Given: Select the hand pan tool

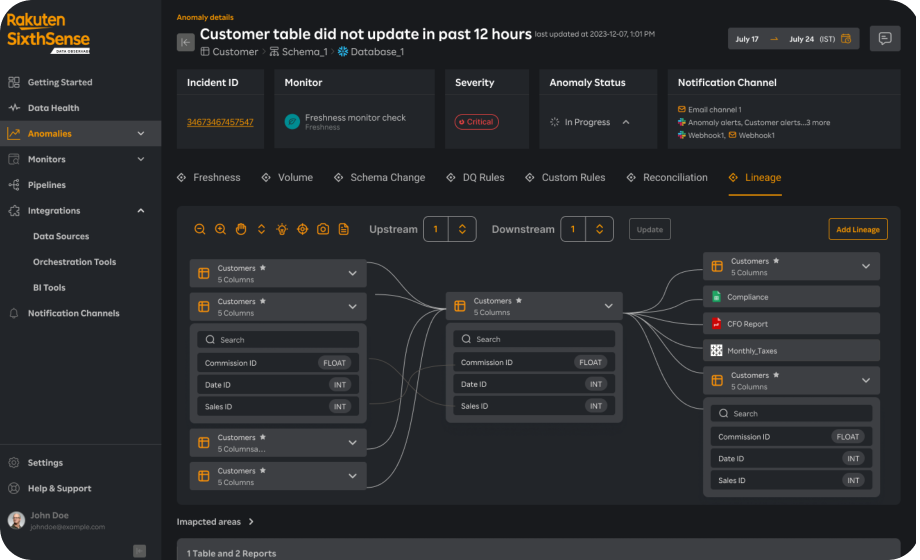Looking at the screenshot, I should pyautogui.click(x=241, y=230).
